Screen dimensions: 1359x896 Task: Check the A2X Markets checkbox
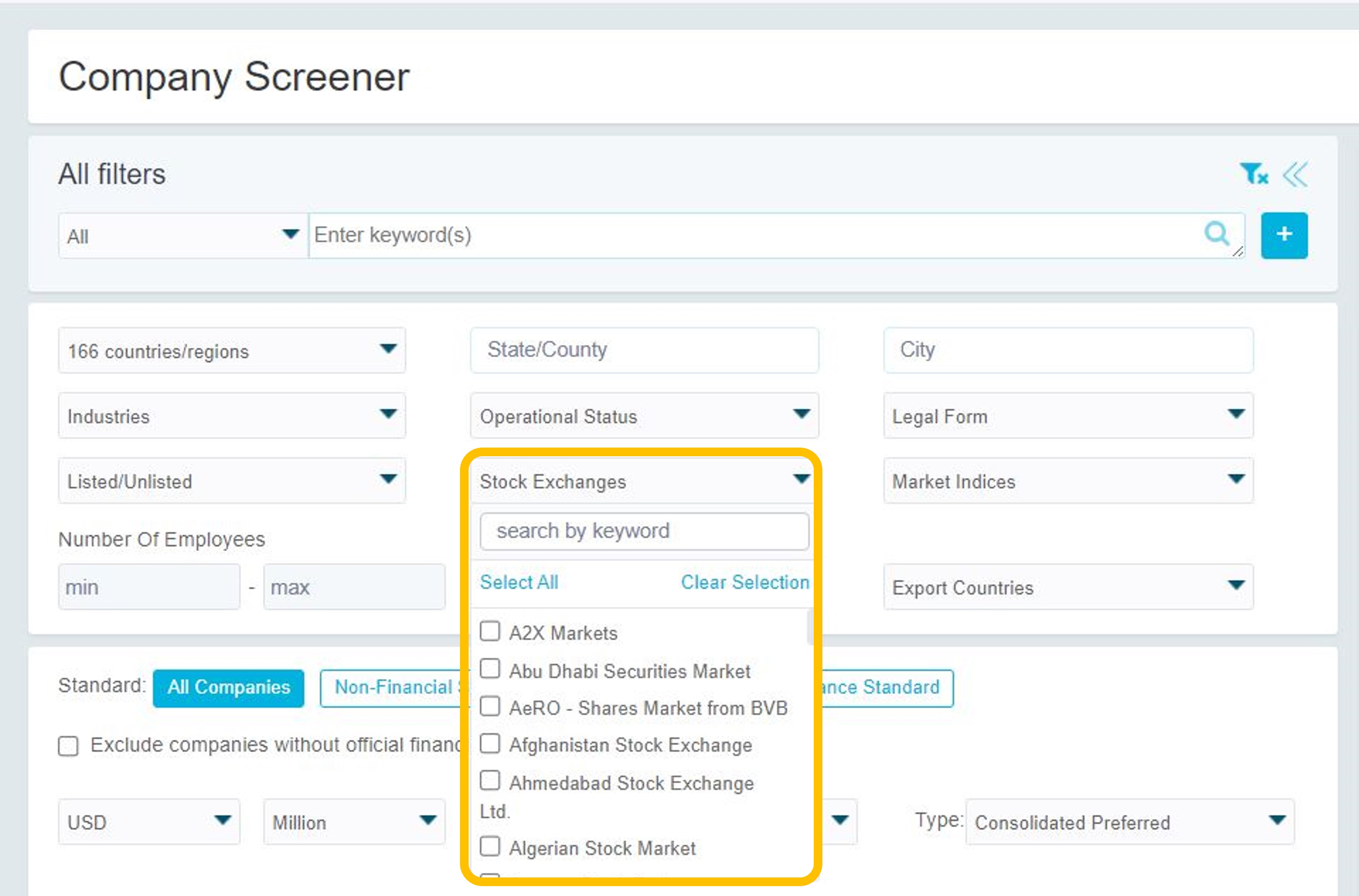click(x=490, y=631)
